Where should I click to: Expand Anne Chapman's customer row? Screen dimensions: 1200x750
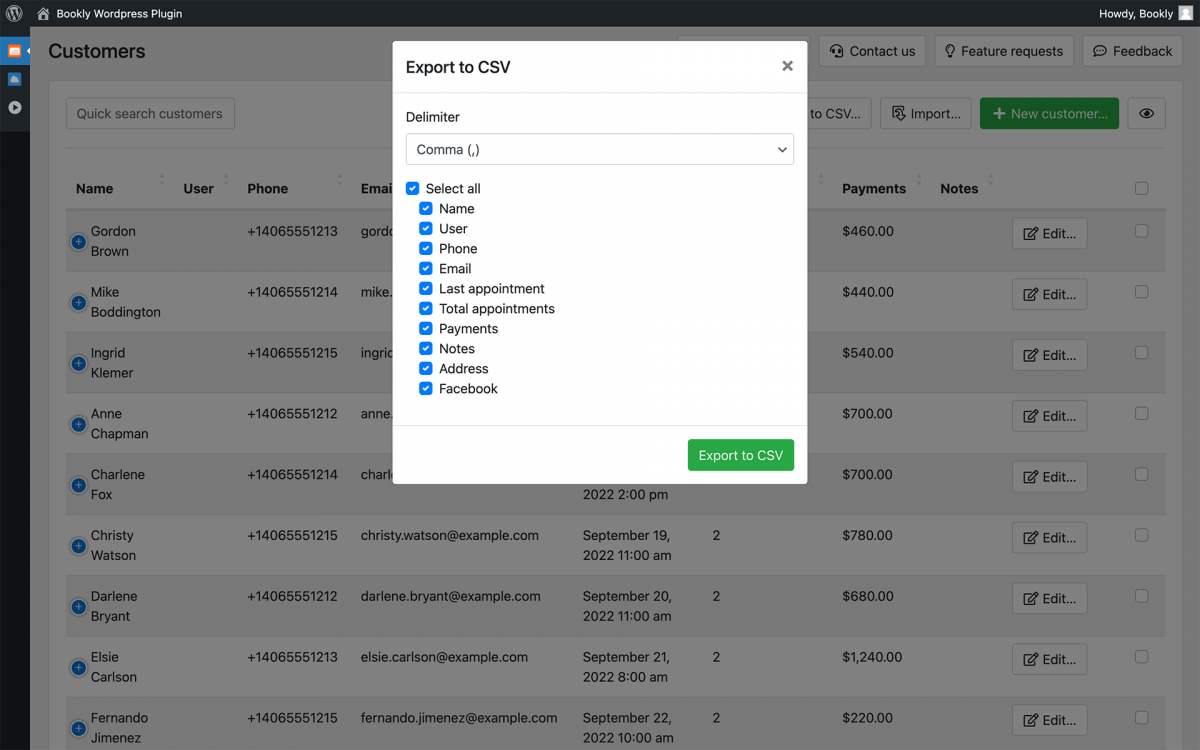click(x=78, y=424)
